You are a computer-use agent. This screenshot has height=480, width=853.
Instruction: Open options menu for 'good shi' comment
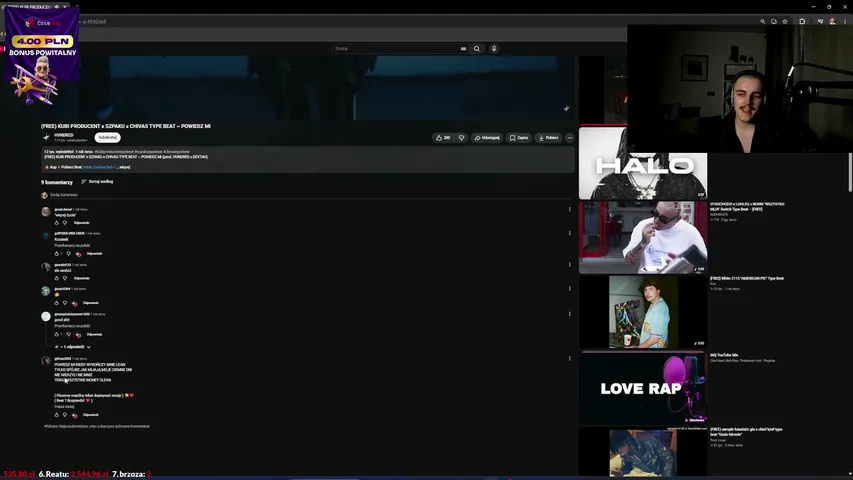pos(570,313)
